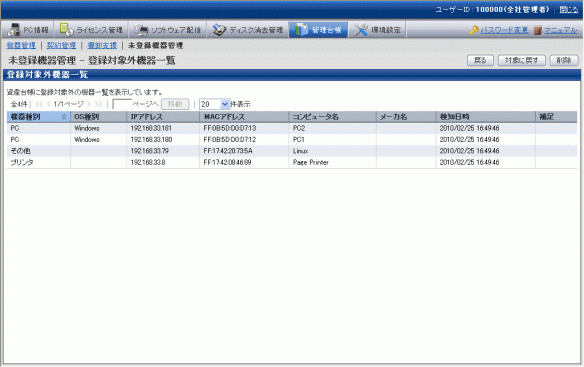This screenshot has height=367, width=584.
Task: Focus the page number input field
Action: point(122,104)
